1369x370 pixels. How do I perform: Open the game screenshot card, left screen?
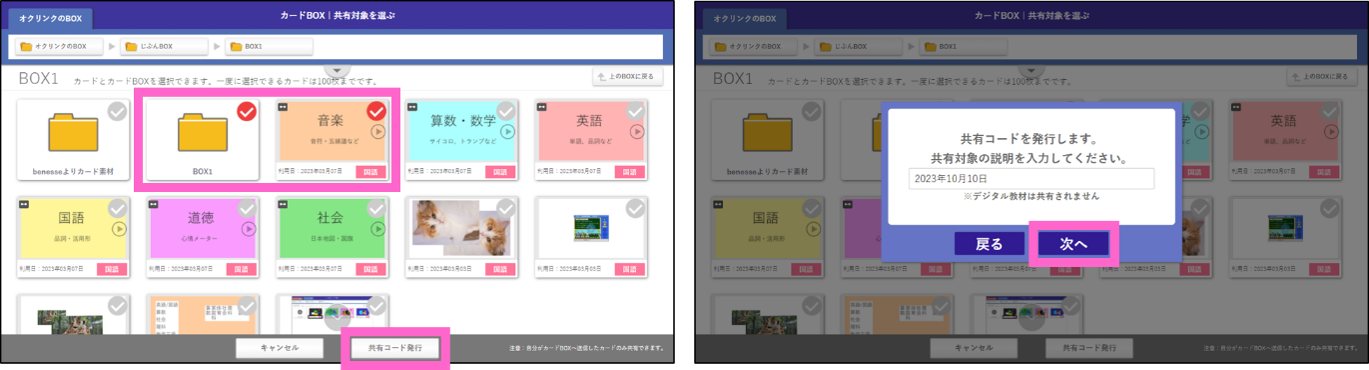[590, 236]
